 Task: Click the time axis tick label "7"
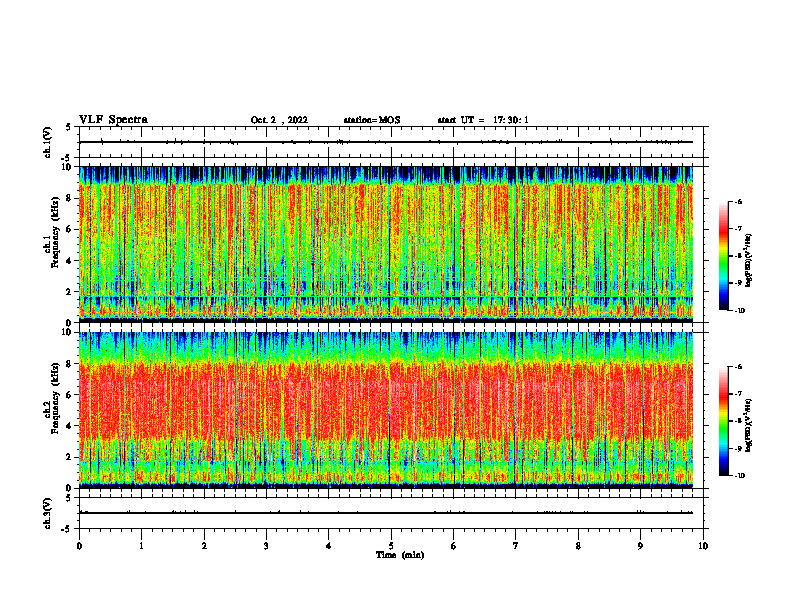(516, 546)
